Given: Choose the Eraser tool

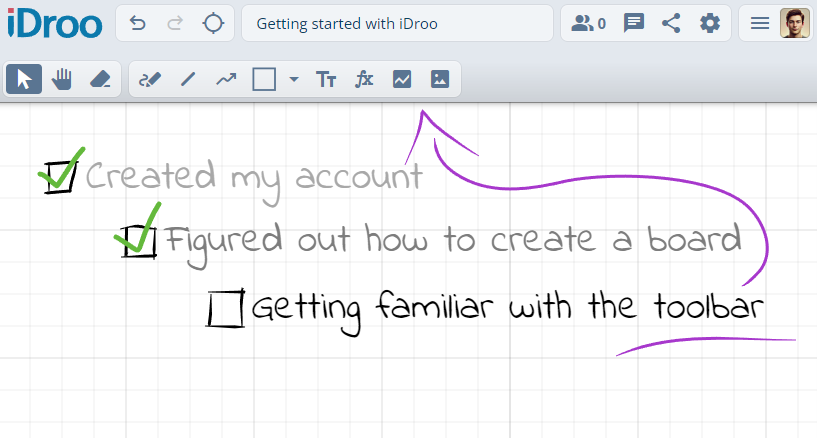Looking at the screenshot, I should point(101,79).
